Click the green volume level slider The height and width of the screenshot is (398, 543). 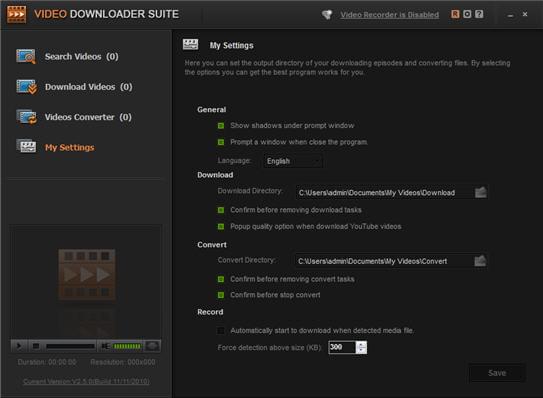tap(127, 346)
